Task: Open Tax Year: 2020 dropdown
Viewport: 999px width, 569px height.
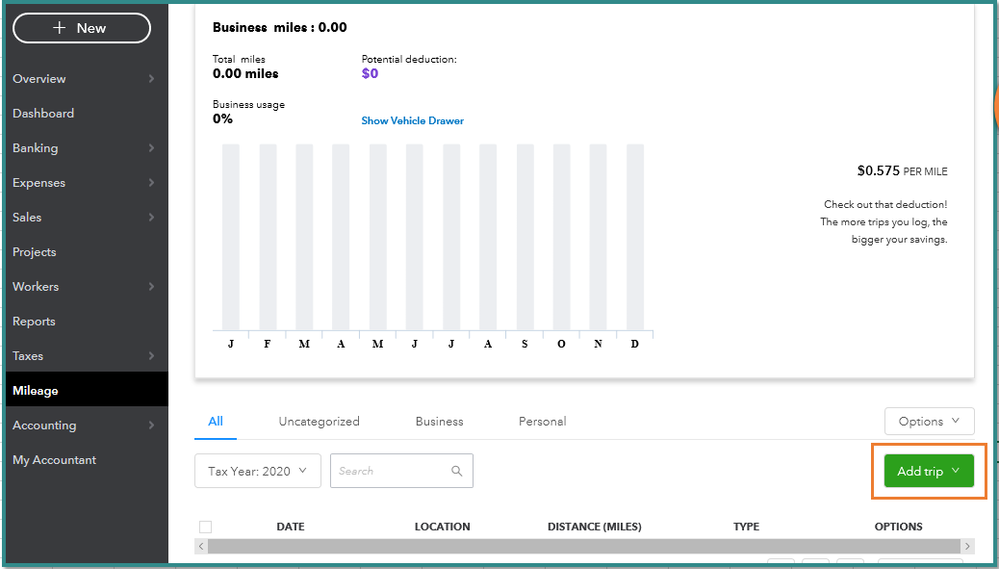Action: click(257, 471)
